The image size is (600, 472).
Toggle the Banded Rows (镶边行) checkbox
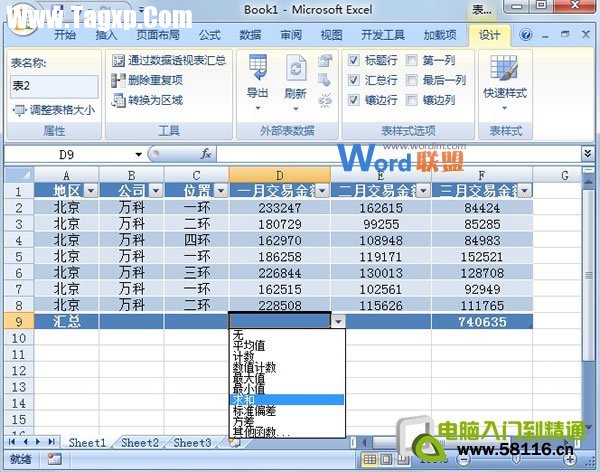[354, 100]
